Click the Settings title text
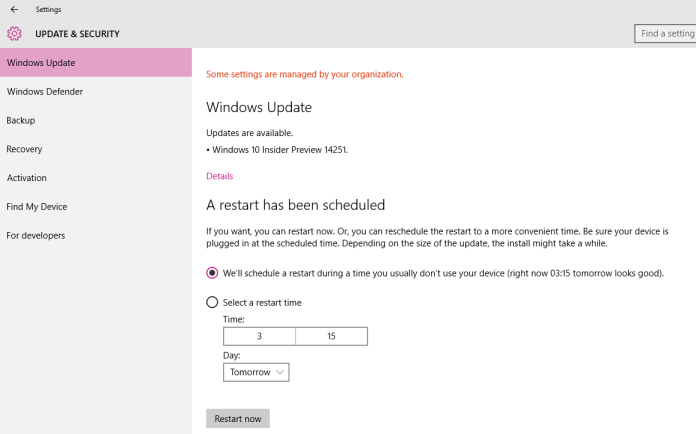696x434 pixels. (48, 9)
